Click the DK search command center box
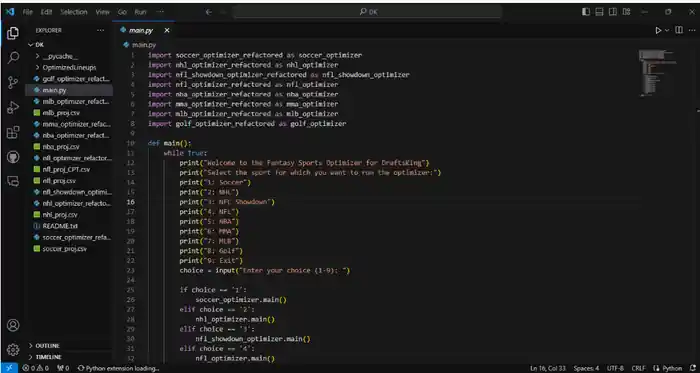Screen dimensions: 700x373 368,12
